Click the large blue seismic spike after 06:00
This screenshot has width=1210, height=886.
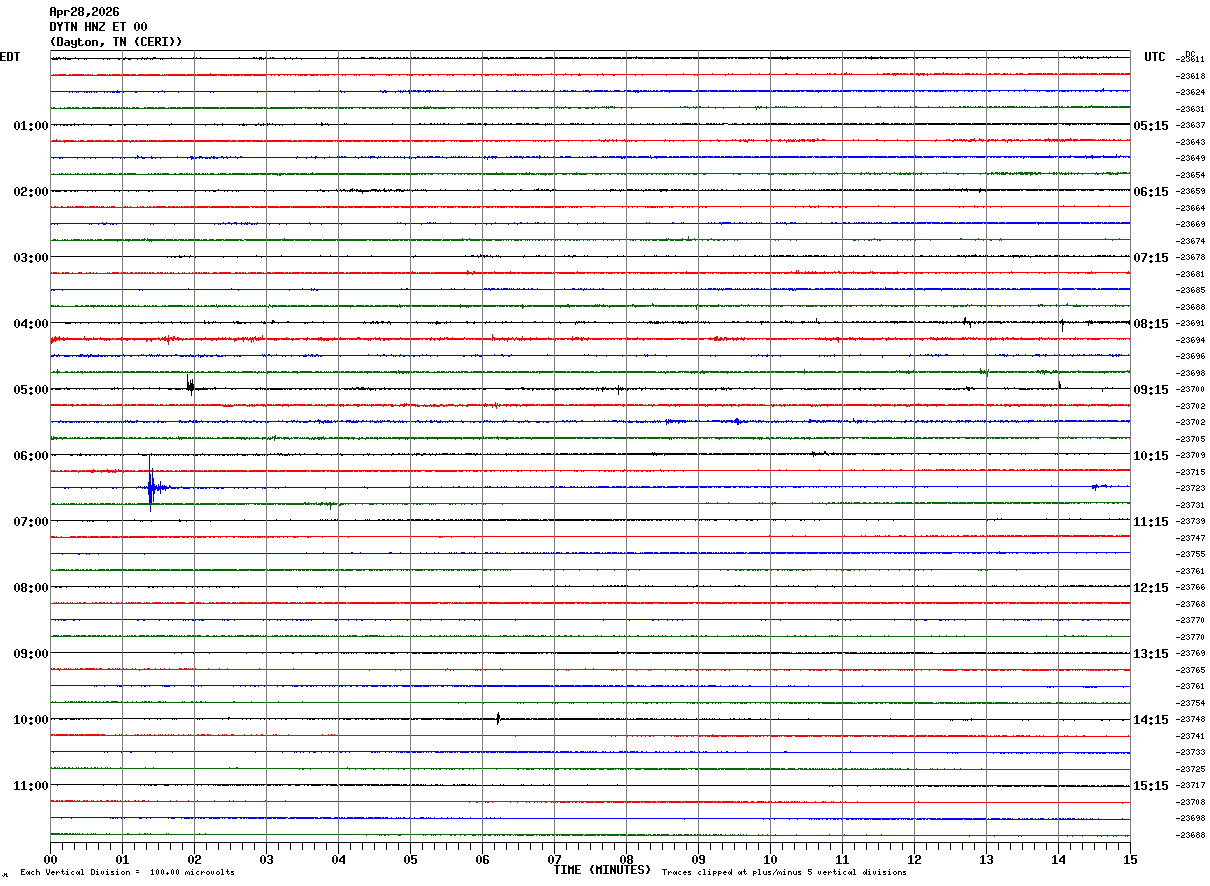tap(151, 487)
